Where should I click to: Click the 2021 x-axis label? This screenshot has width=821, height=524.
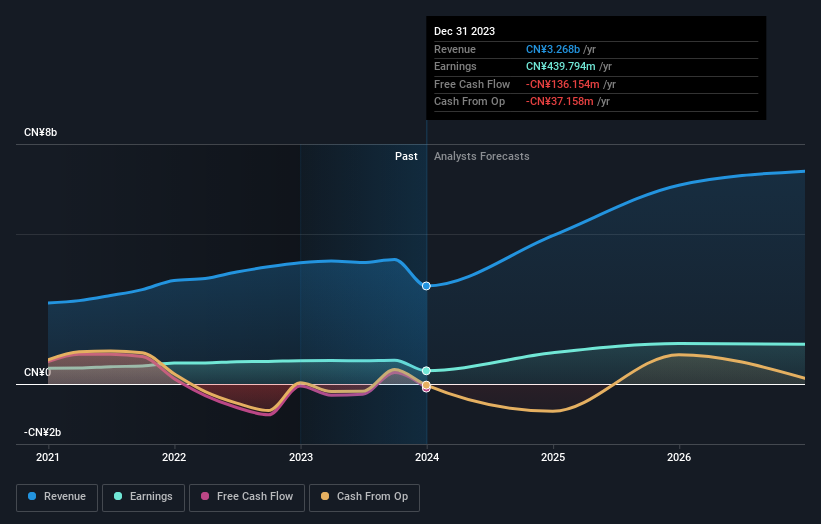pyautogui.click(x=48, y=457)
